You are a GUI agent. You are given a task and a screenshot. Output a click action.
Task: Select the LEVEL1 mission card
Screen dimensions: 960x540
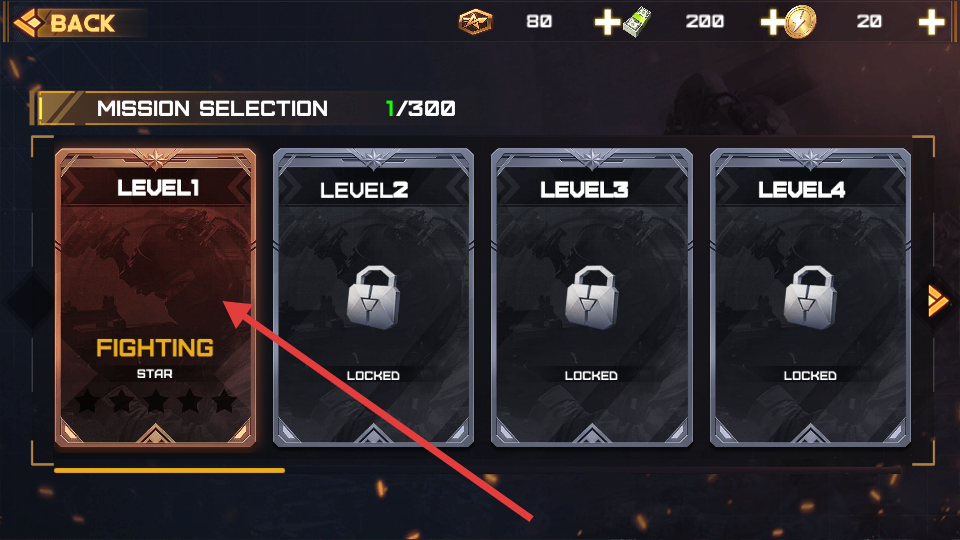coord(156,298)
